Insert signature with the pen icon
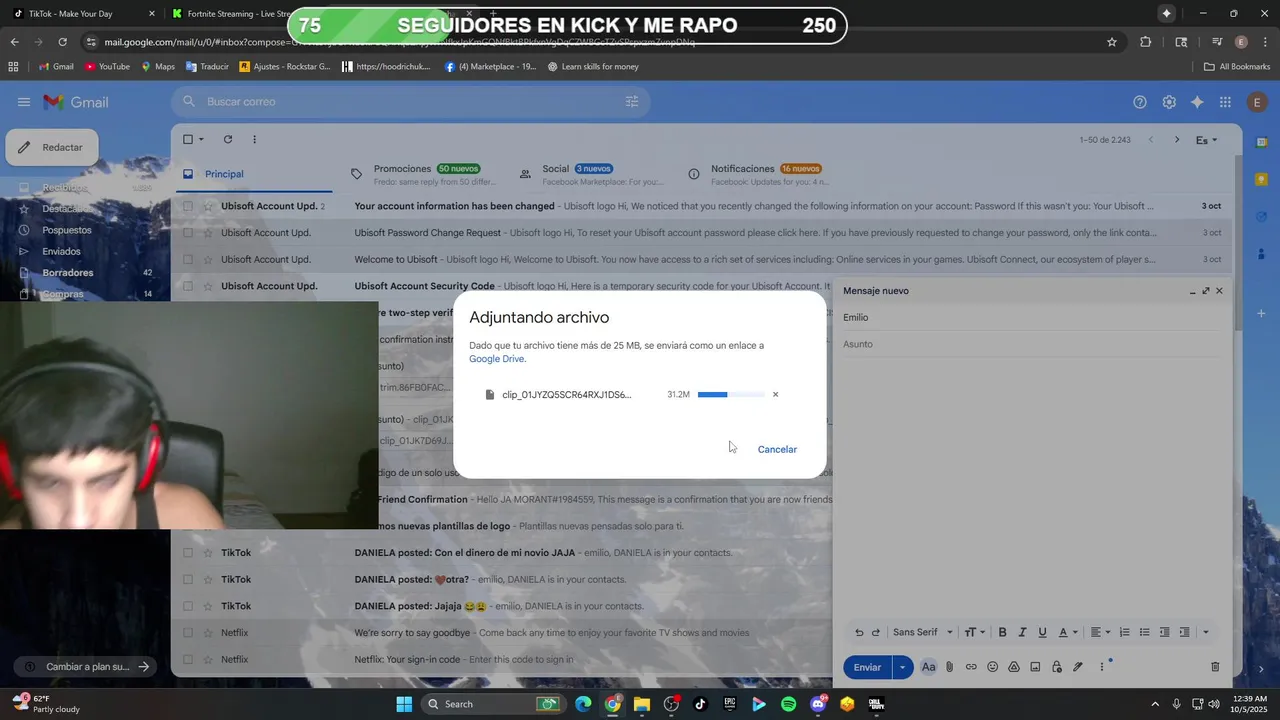 pos(1078,667)
